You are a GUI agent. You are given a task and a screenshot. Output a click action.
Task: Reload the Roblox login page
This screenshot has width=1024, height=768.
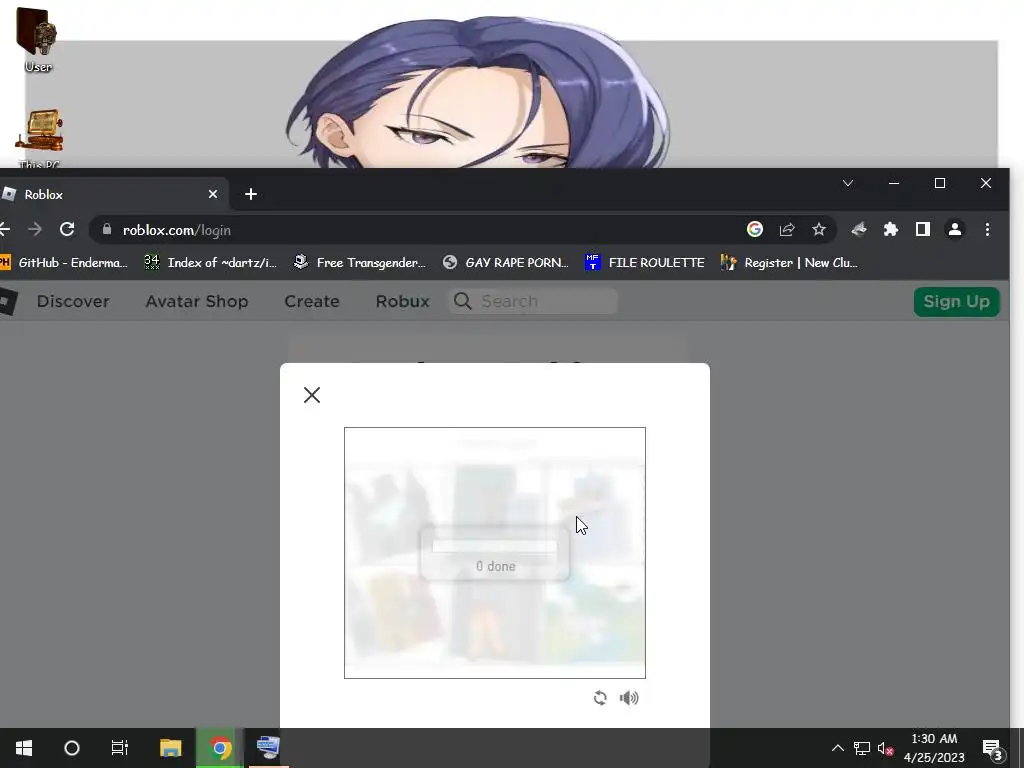67,229
